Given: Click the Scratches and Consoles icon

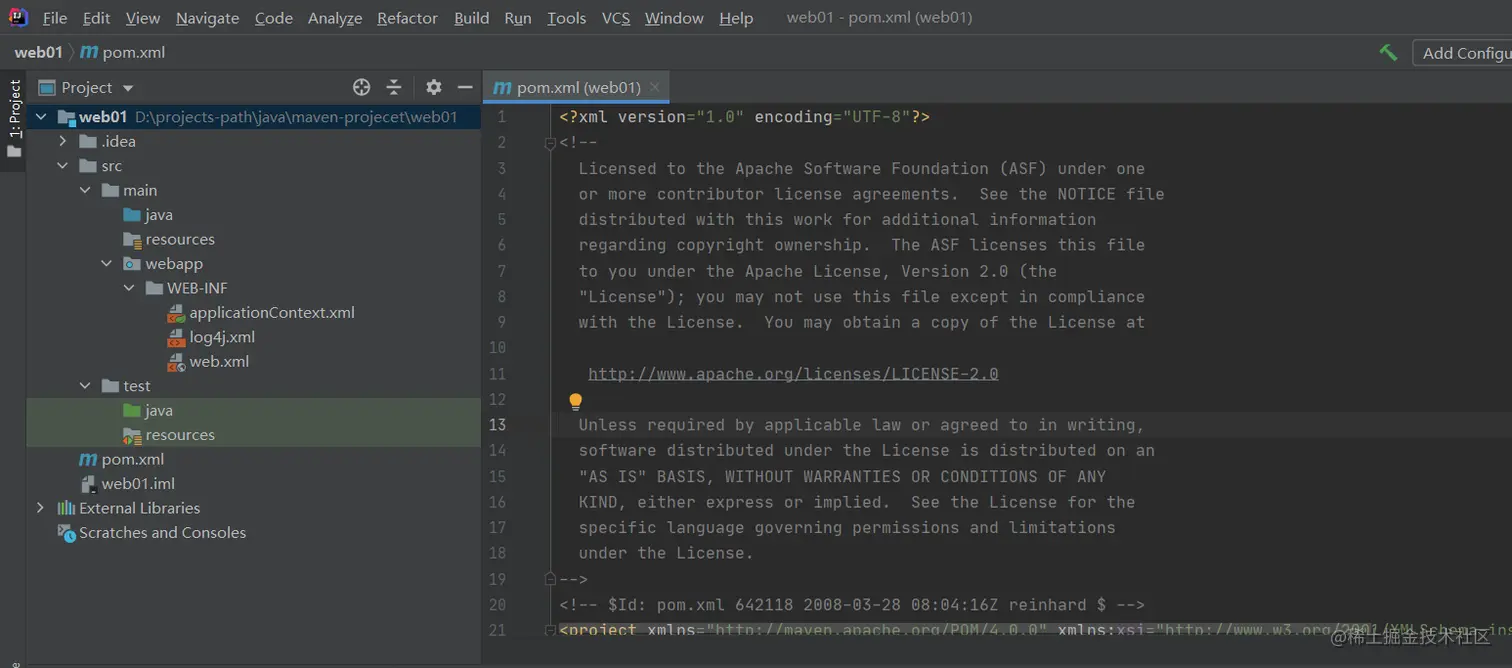Looking at the screenshot, I should pos(66,533).
